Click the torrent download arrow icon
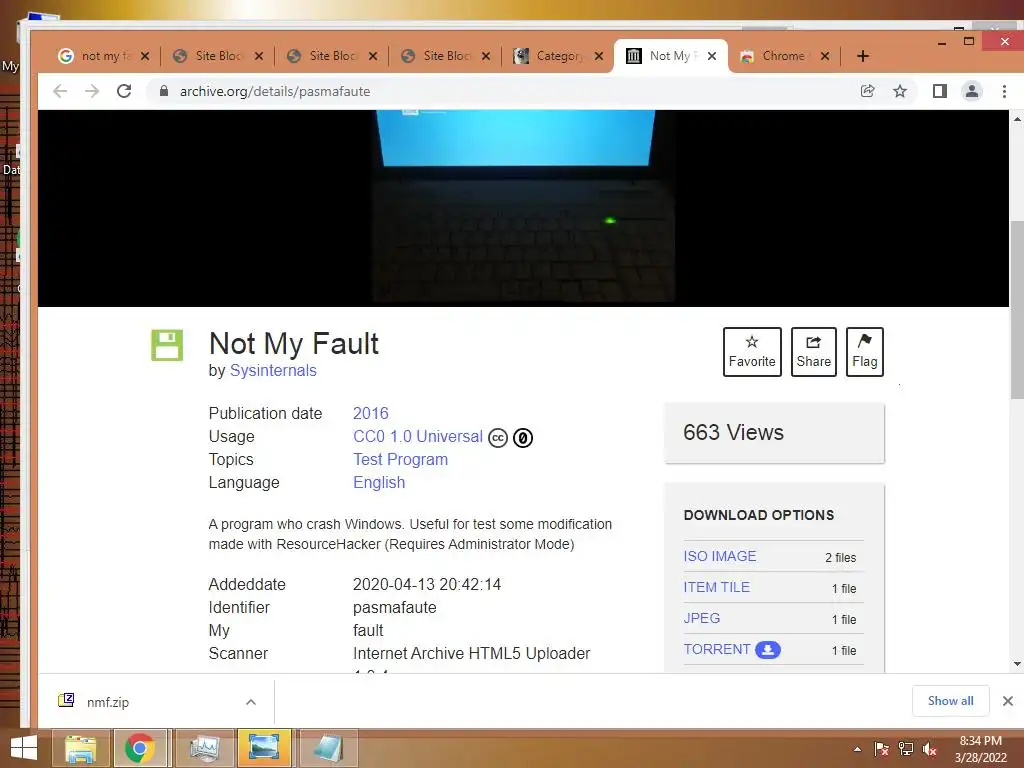Image resolution: width=1024 pixels, height=768 pixels. 768,650
